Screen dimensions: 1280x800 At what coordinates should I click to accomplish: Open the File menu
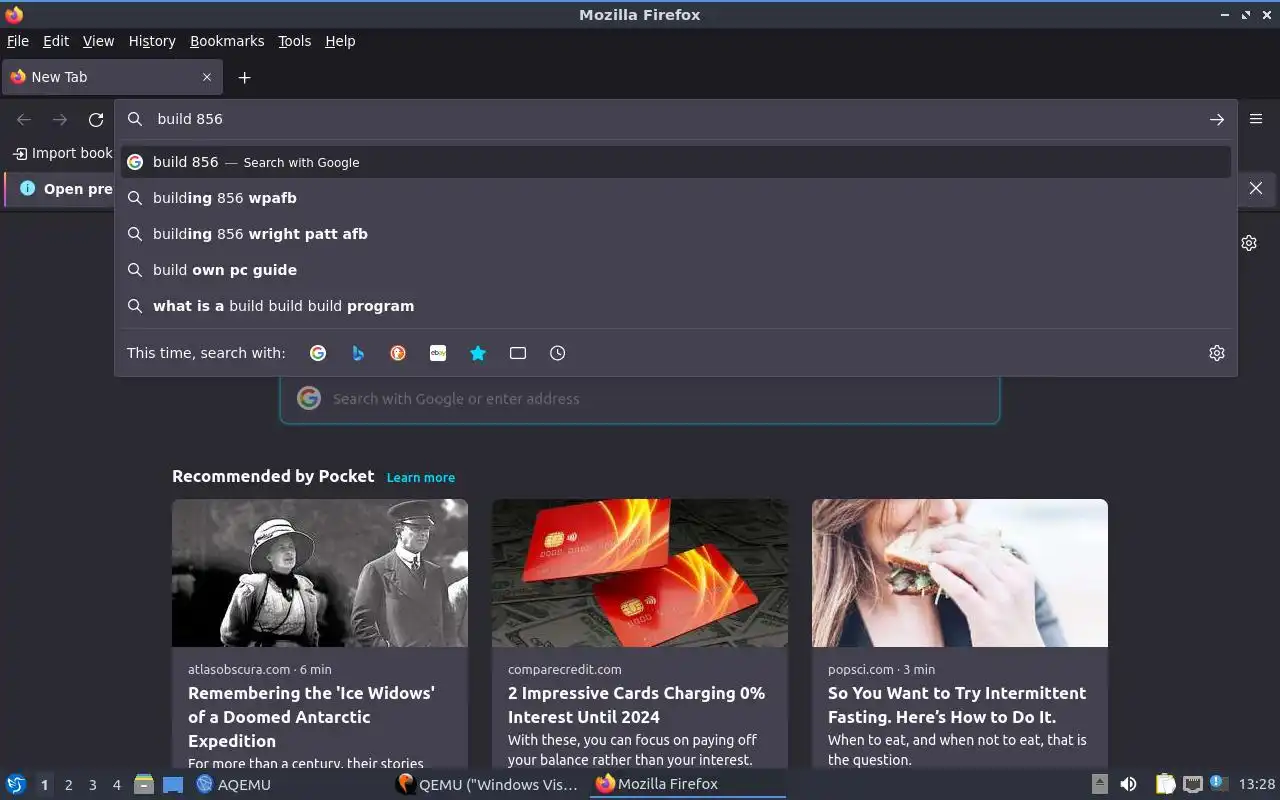click(18, 41)
